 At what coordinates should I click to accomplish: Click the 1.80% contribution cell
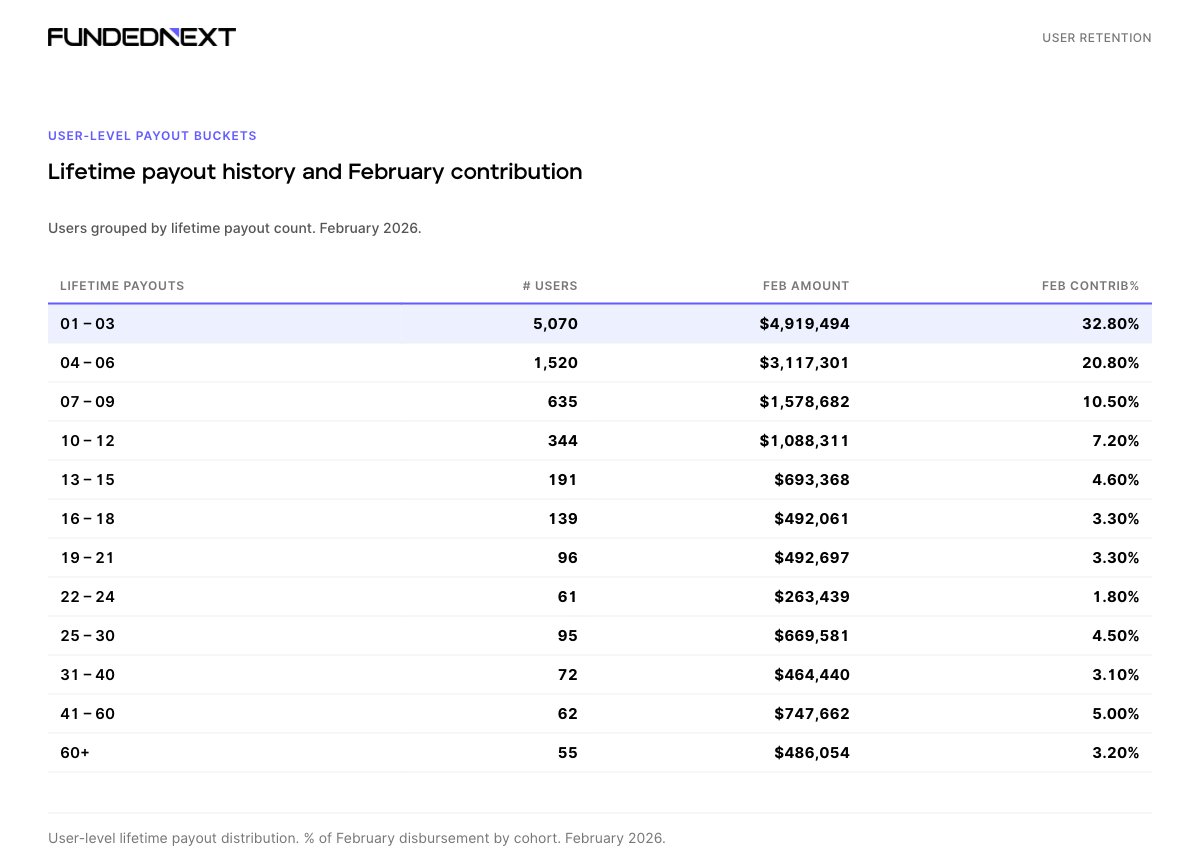1115,597
